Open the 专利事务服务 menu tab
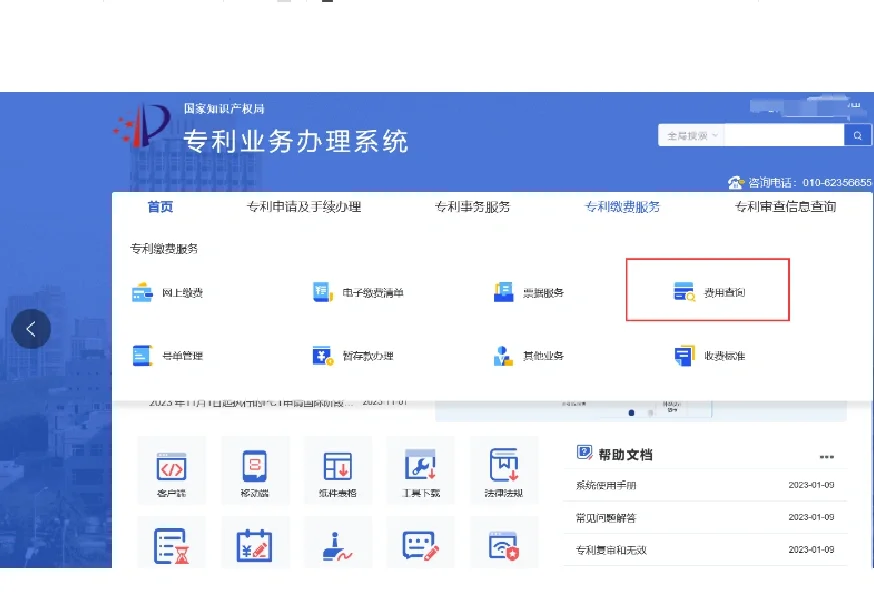This screenshot has height=600, width=874. click(472, 207)
